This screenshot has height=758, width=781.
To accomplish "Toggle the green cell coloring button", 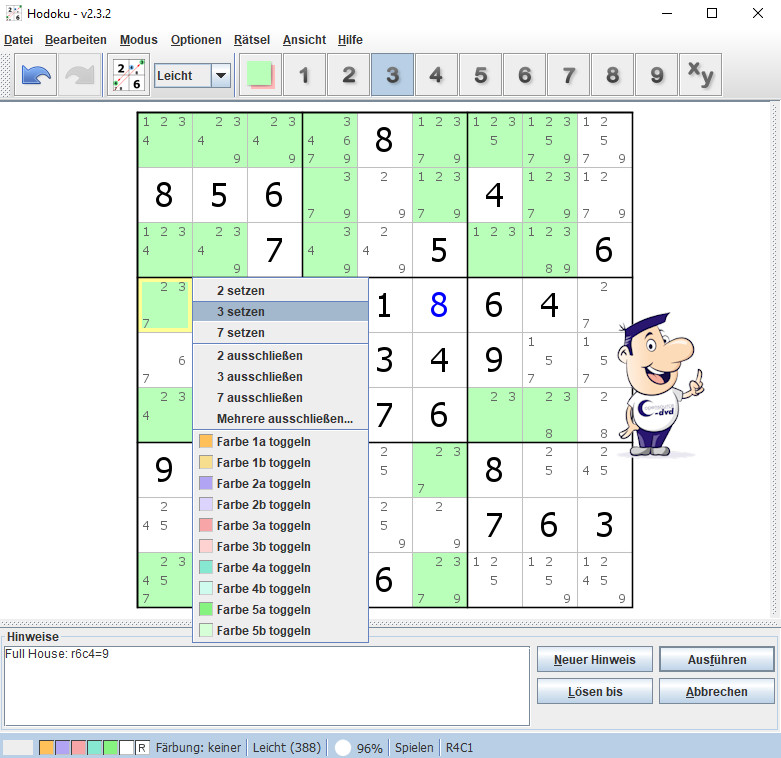I will point(260,76).
